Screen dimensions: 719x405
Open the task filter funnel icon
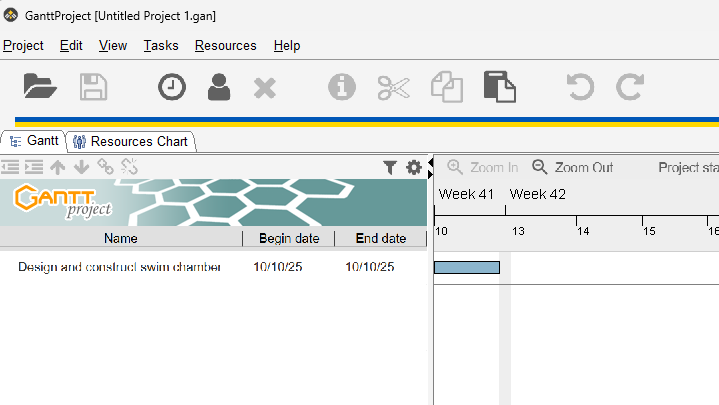[390, 168]
